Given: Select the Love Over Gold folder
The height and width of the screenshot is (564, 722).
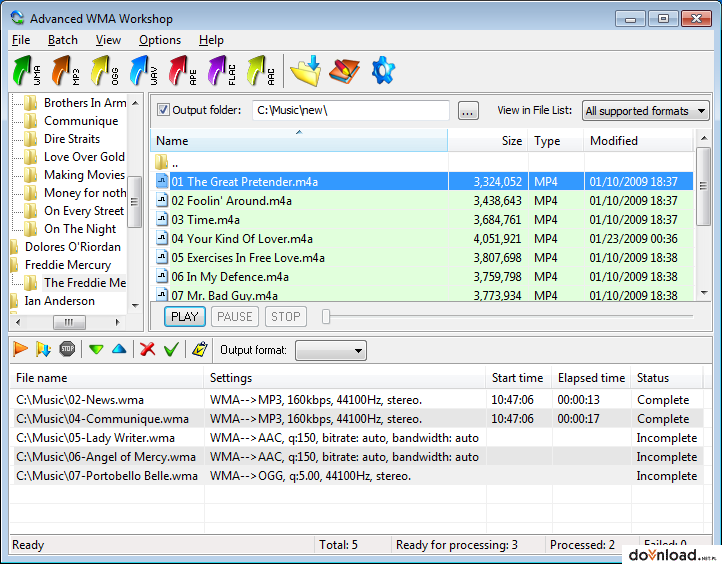Looking at the screenshot, I should click(x=84, y=157).
